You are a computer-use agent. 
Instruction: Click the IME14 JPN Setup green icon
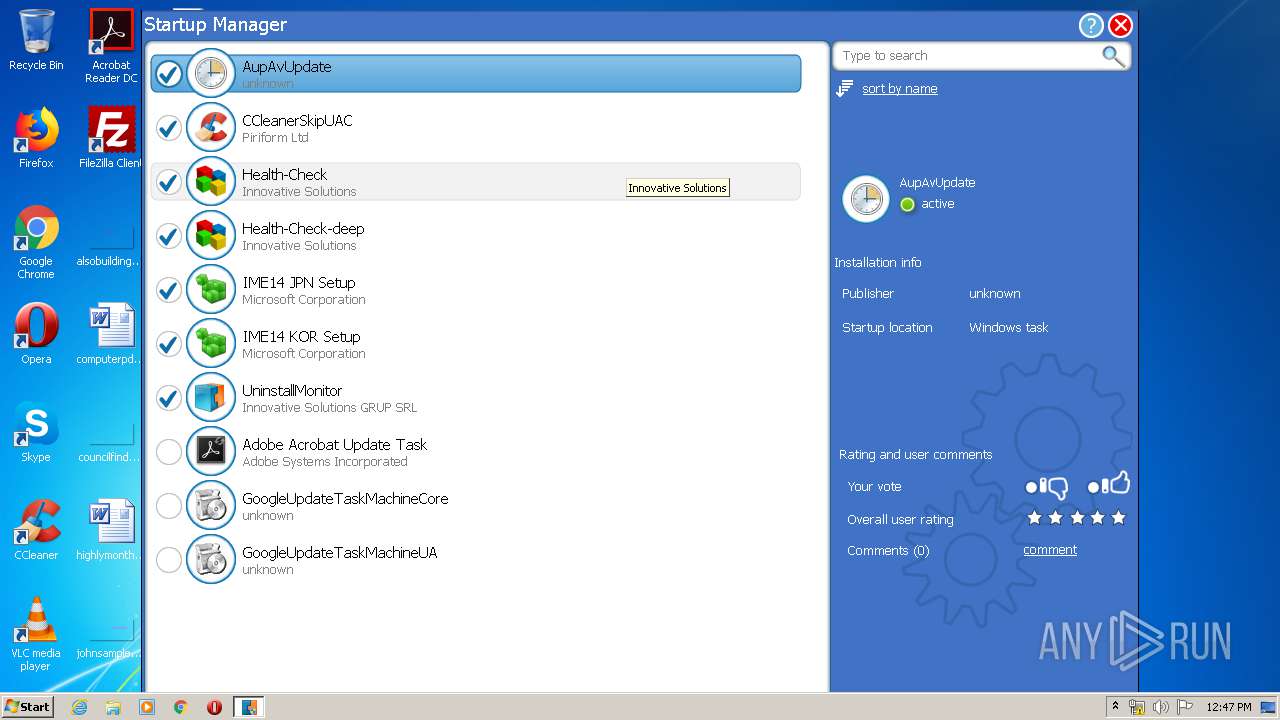coord(211,289)
